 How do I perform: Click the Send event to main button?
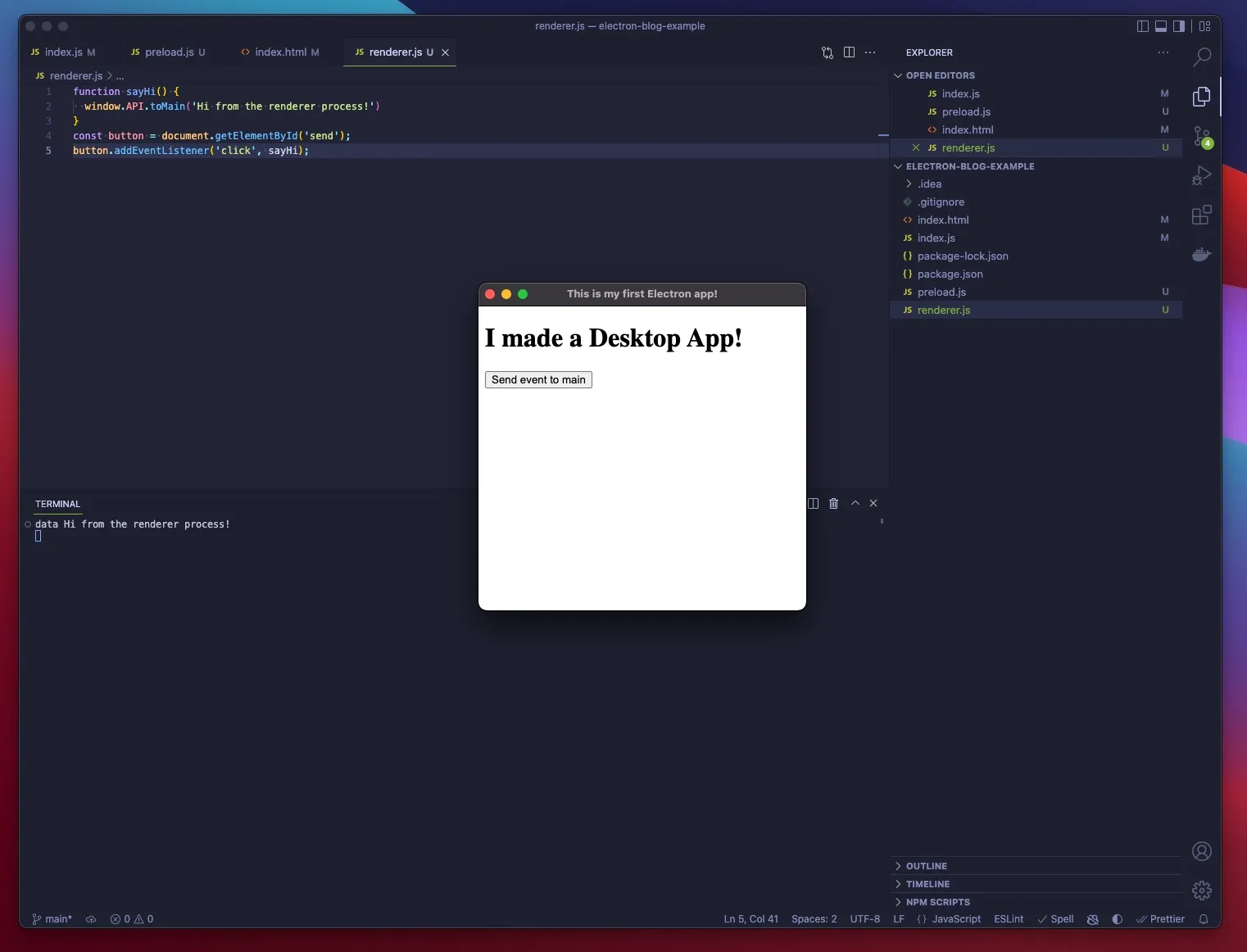point(538,380)
